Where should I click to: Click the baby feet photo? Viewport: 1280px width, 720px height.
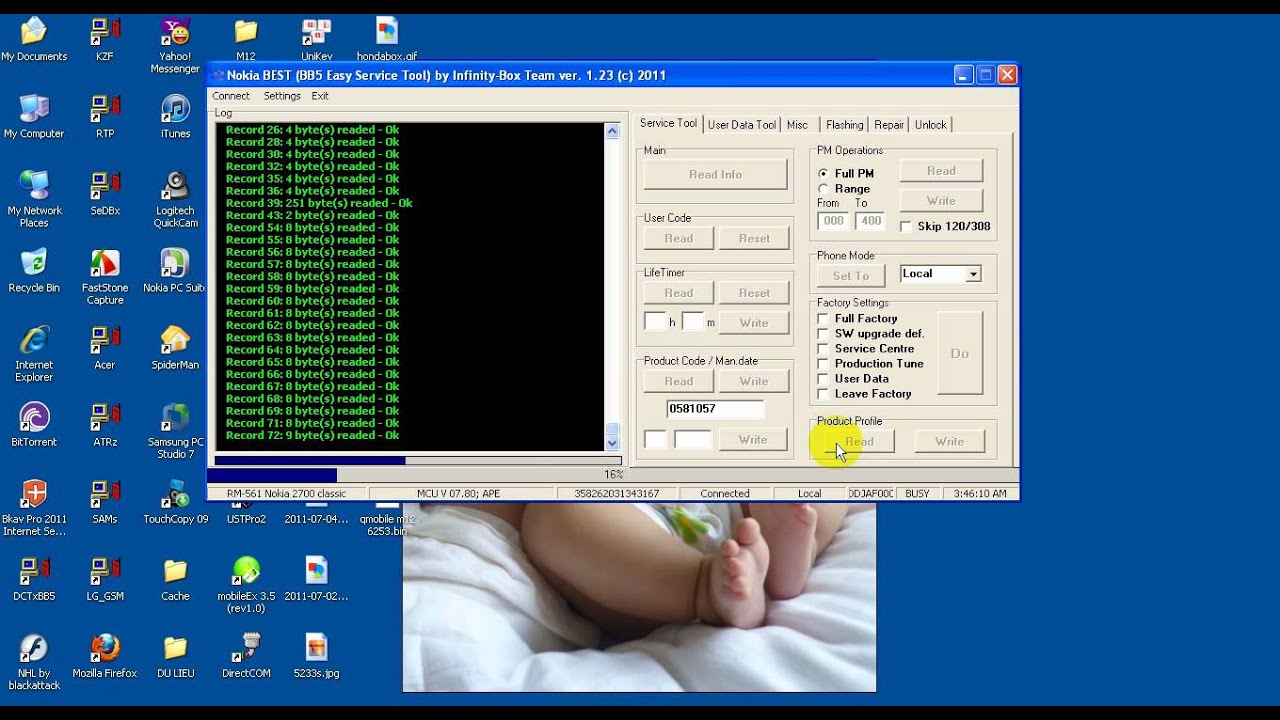pyautogui.click(x=639, y=596)
